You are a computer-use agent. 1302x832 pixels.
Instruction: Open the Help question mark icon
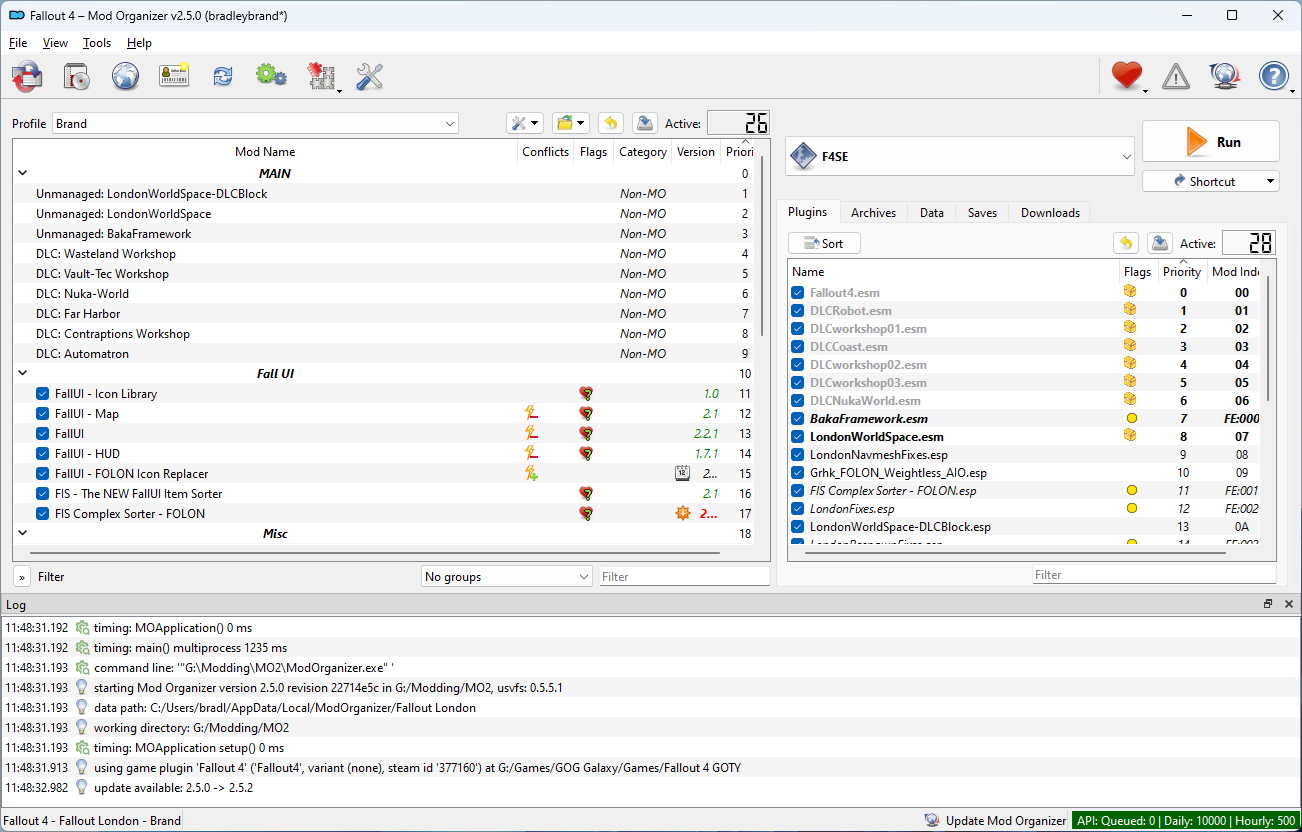click(1274, 76)
